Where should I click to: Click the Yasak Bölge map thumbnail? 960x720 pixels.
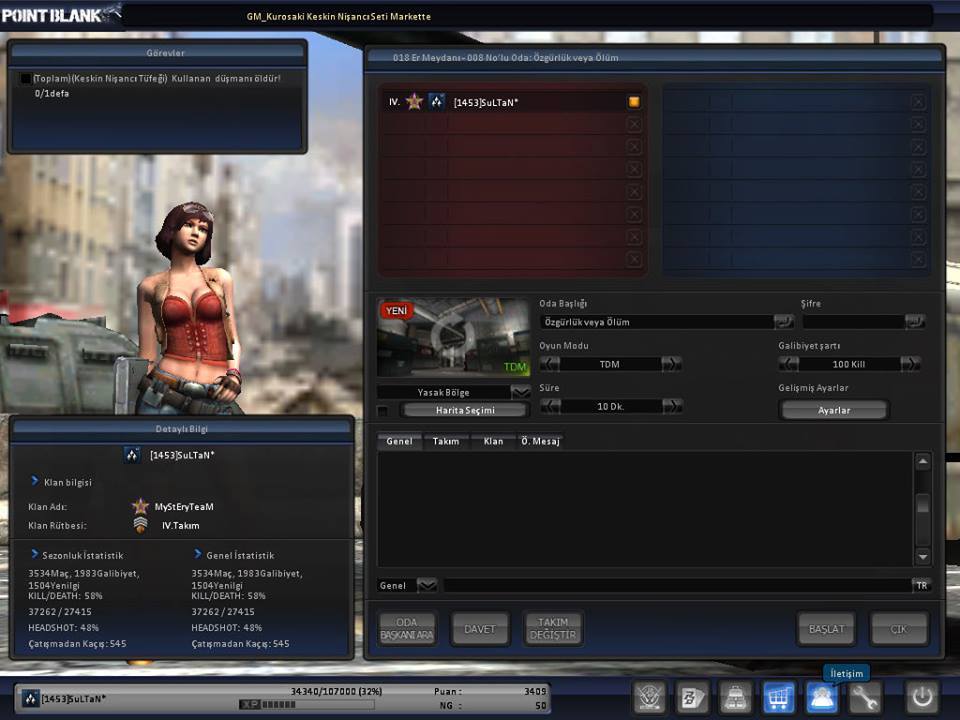click(x=454, y=337)
